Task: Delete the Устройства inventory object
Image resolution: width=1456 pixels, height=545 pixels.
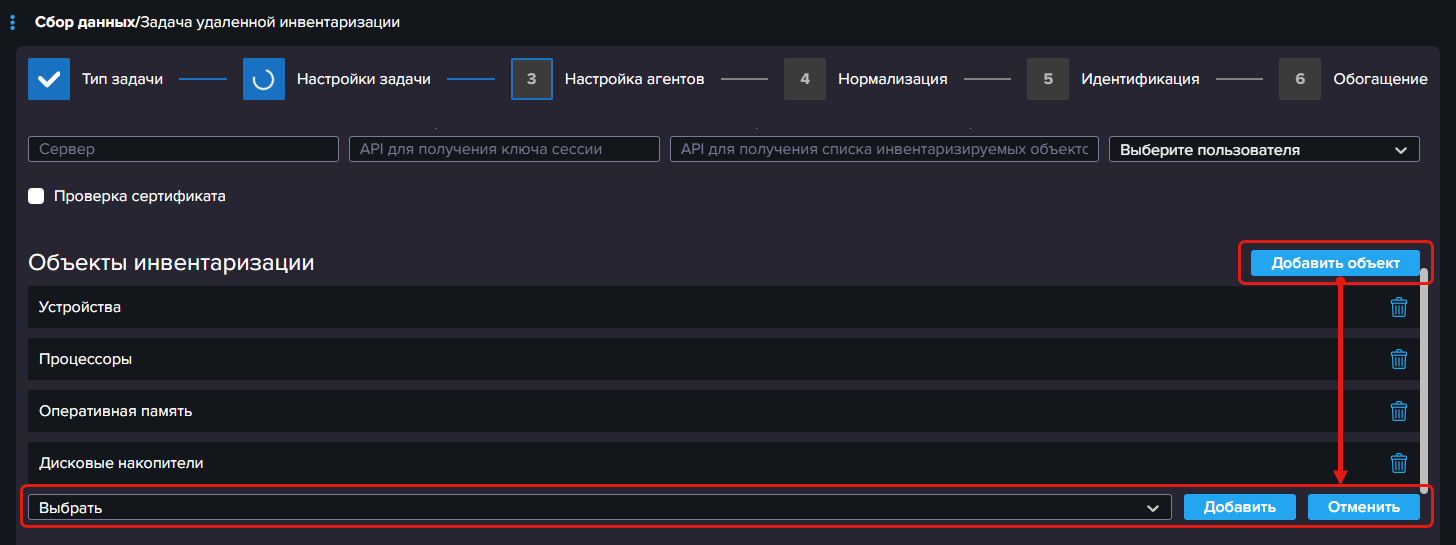Action: tap(1399, 307)
